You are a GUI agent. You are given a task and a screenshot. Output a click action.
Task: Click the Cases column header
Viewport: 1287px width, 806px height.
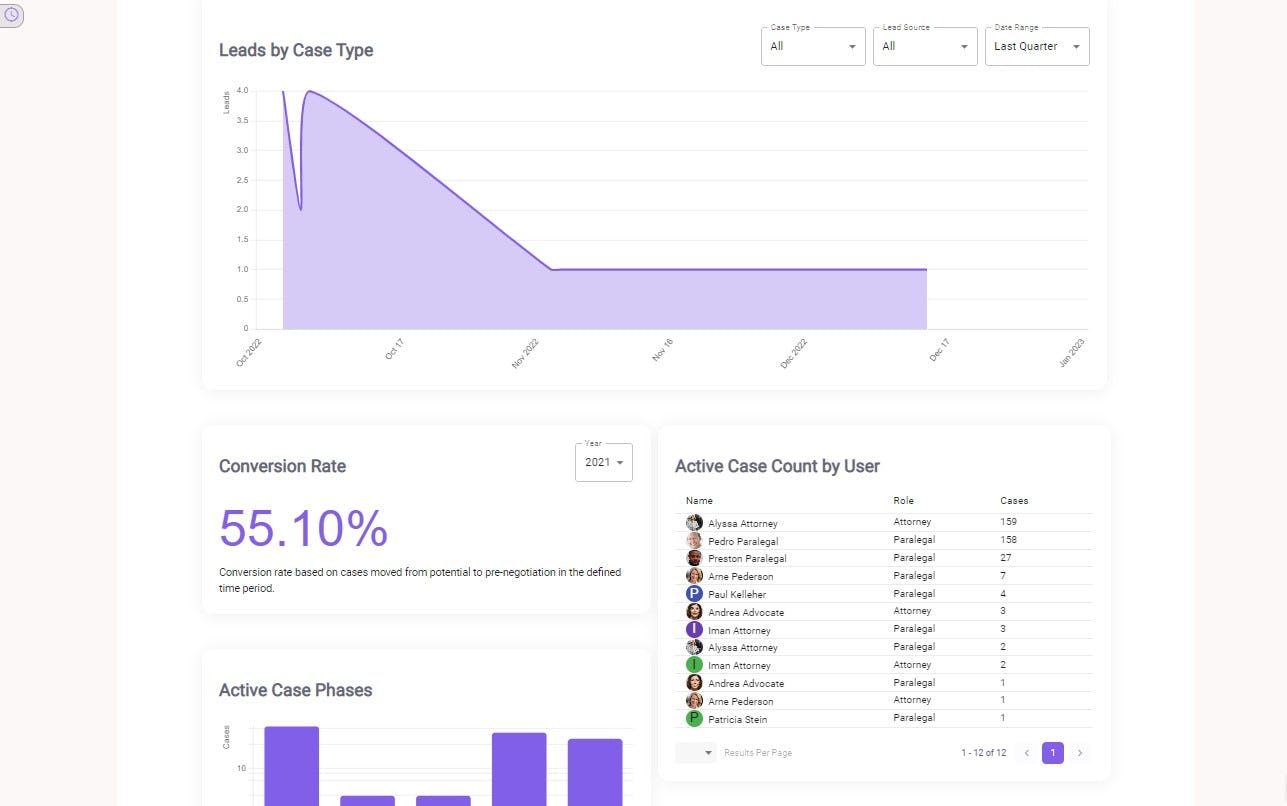tap(1014, 500)
